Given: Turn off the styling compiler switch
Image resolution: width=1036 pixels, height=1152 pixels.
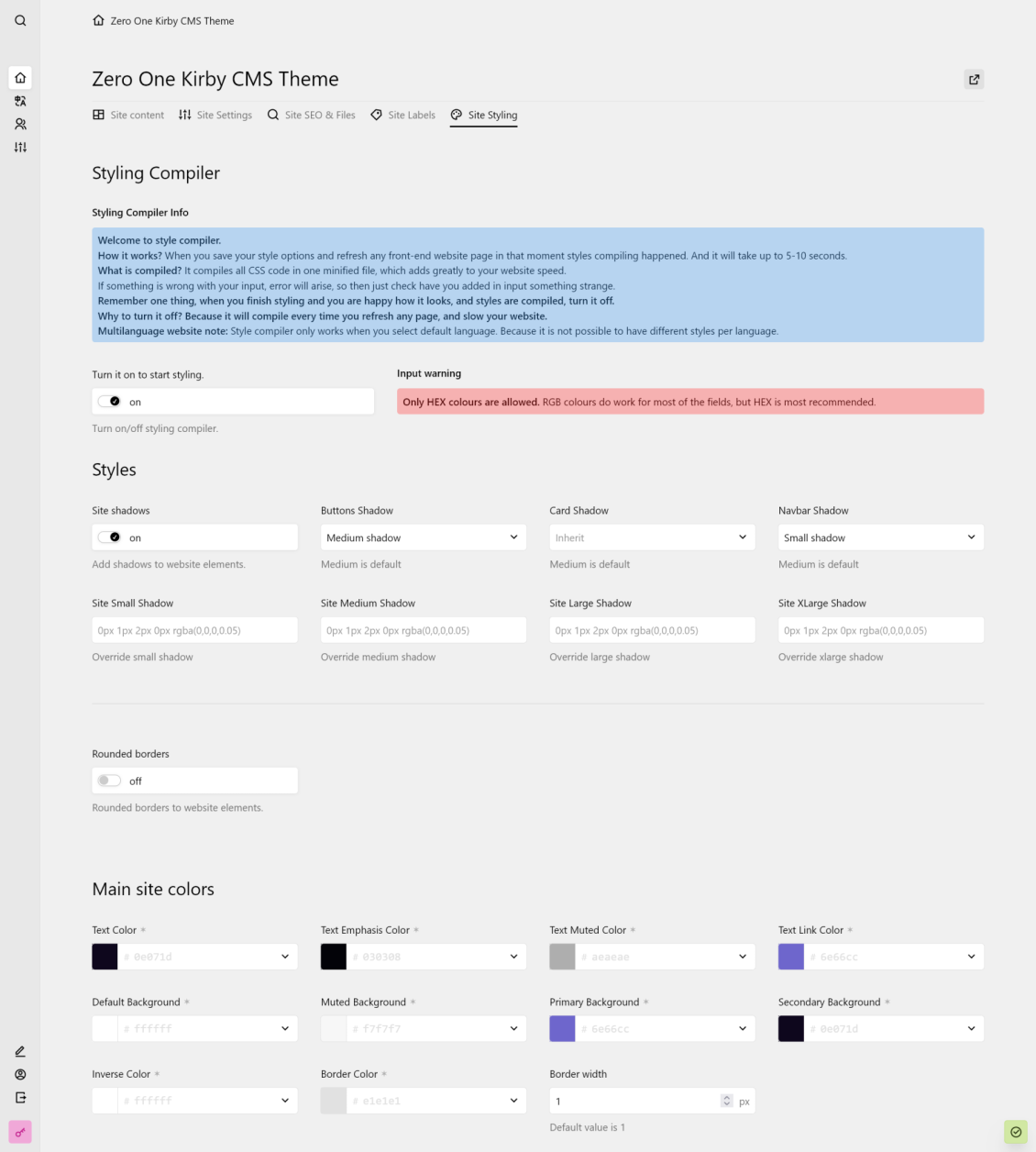Looking at the screenshot, I should click(111, 401).
